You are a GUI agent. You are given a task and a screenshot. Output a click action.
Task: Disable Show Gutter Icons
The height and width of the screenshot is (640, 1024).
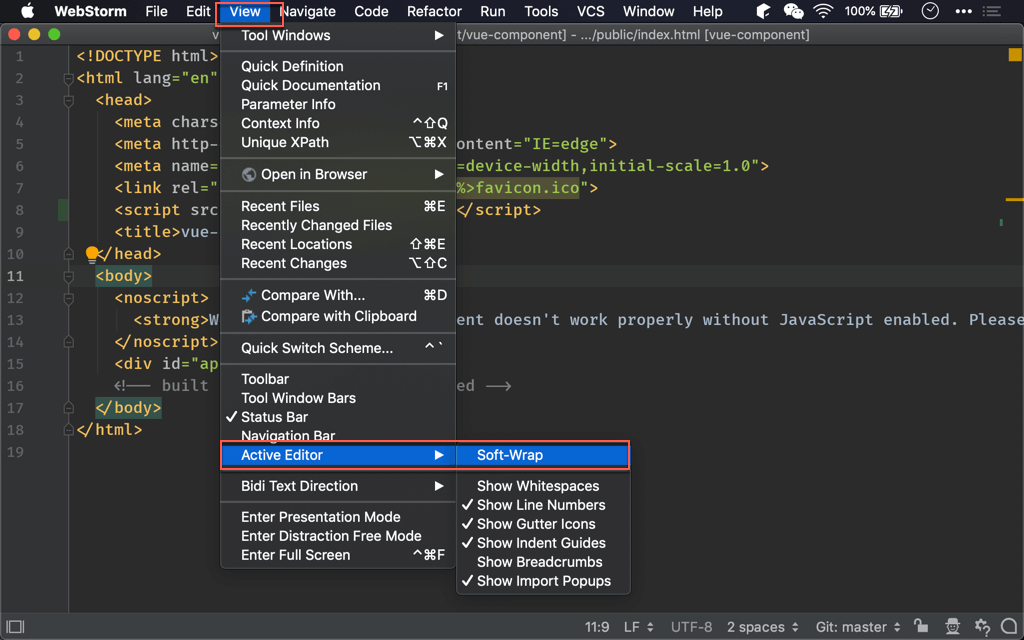(x=535, y=524)
